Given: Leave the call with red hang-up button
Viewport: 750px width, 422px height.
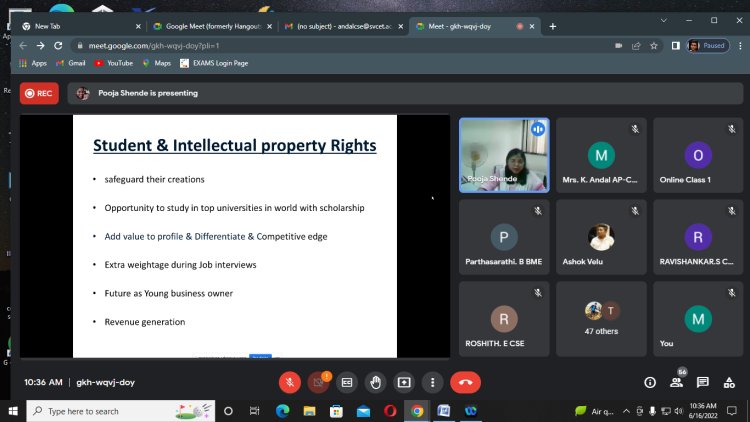Looking at the screenshot, I should pos(465,382).
